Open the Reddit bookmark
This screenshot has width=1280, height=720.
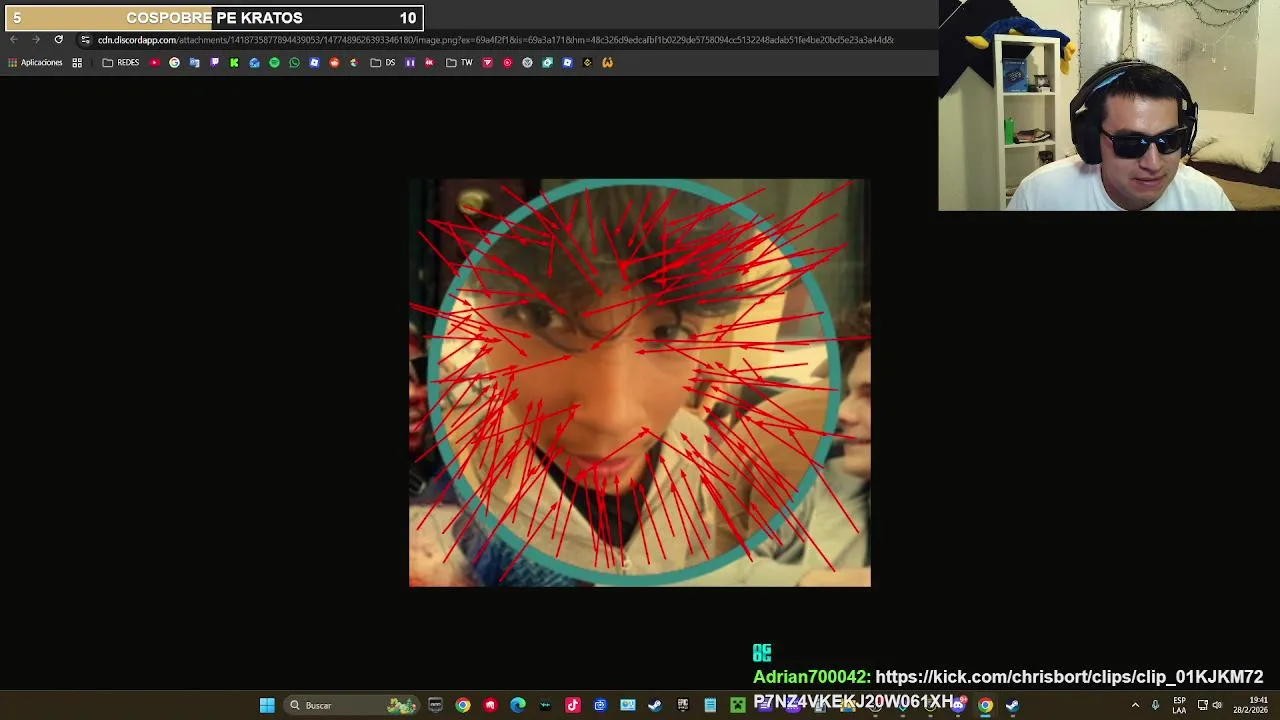point(334,62)
